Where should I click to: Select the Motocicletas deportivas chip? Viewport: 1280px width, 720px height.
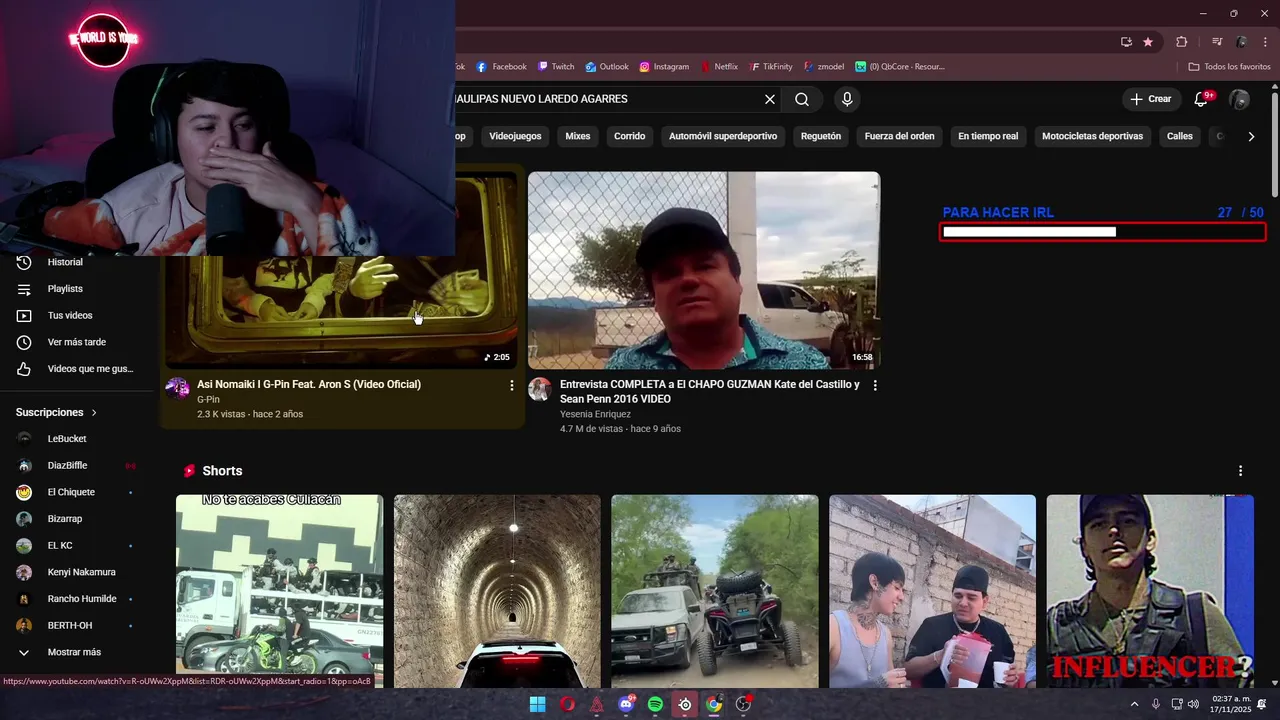click(x=1092, y=136)
